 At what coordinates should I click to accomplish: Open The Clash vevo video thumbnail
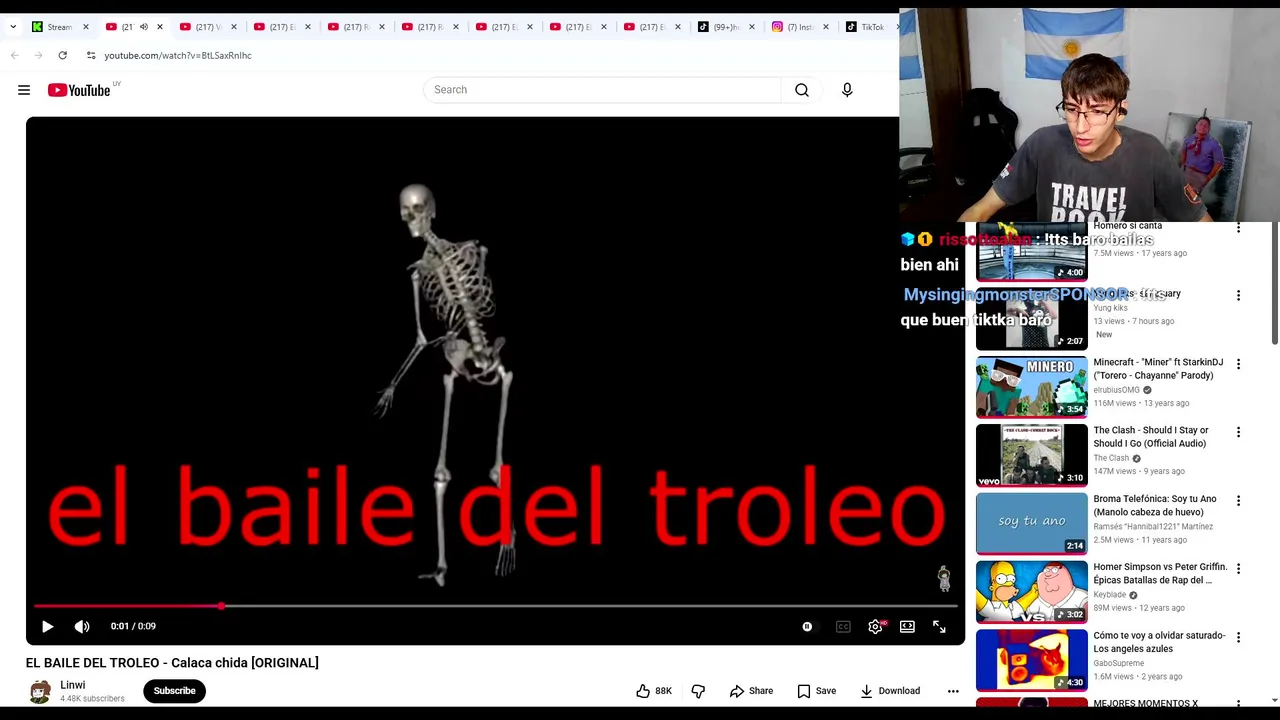[1031, 455]
